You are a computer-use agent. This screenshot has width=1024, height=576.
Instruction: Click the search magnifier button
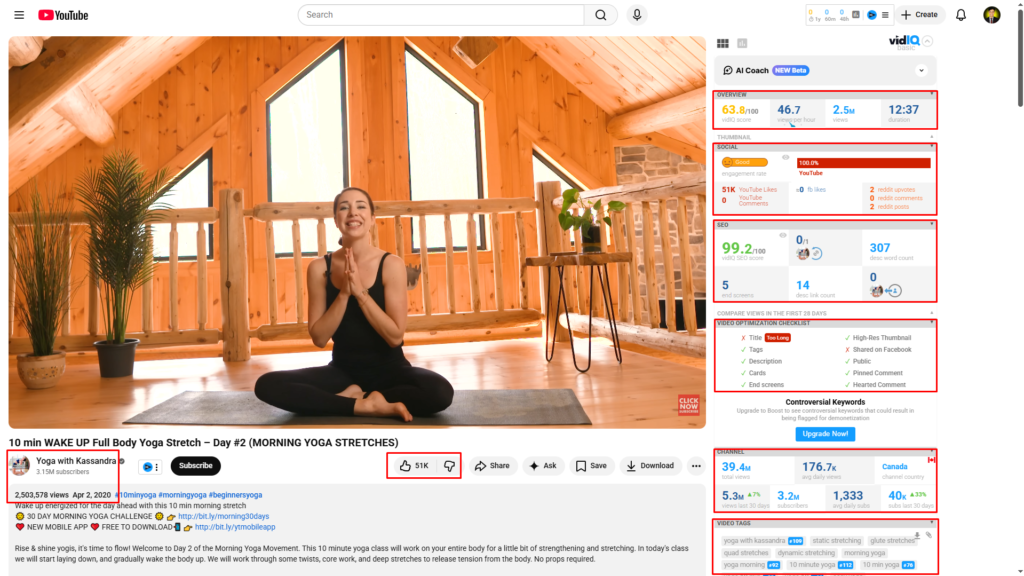pyautogui.click(x=600, y=15)
